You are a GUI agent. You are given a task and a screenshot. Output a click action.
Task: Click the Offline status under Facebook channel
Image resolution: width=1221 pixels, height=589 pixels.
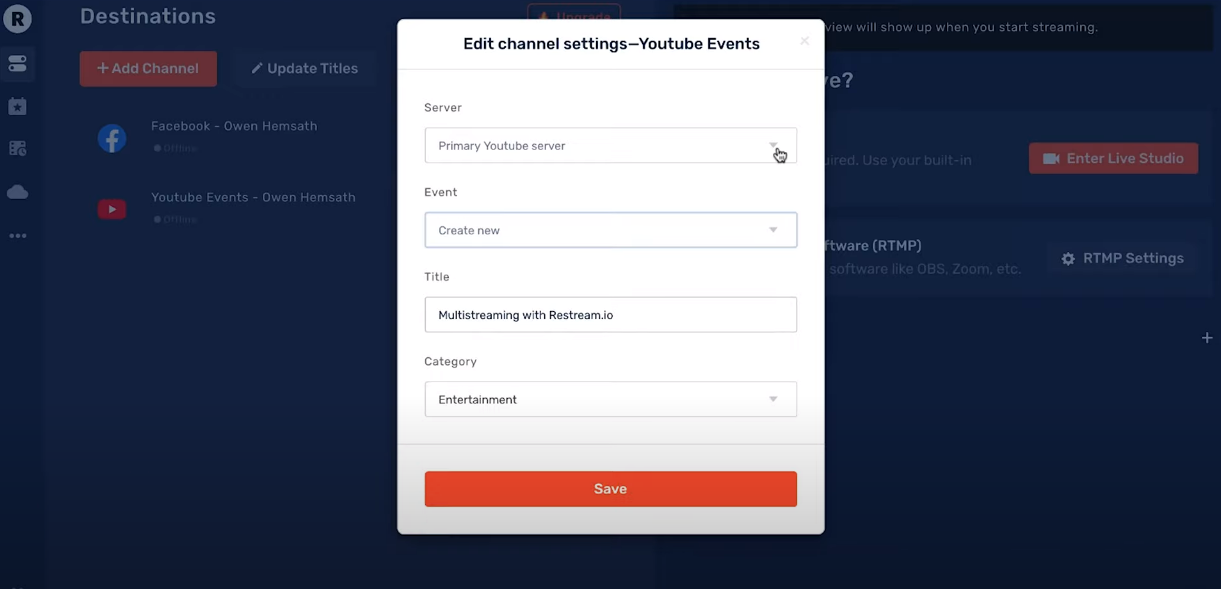tap(175, 148)
